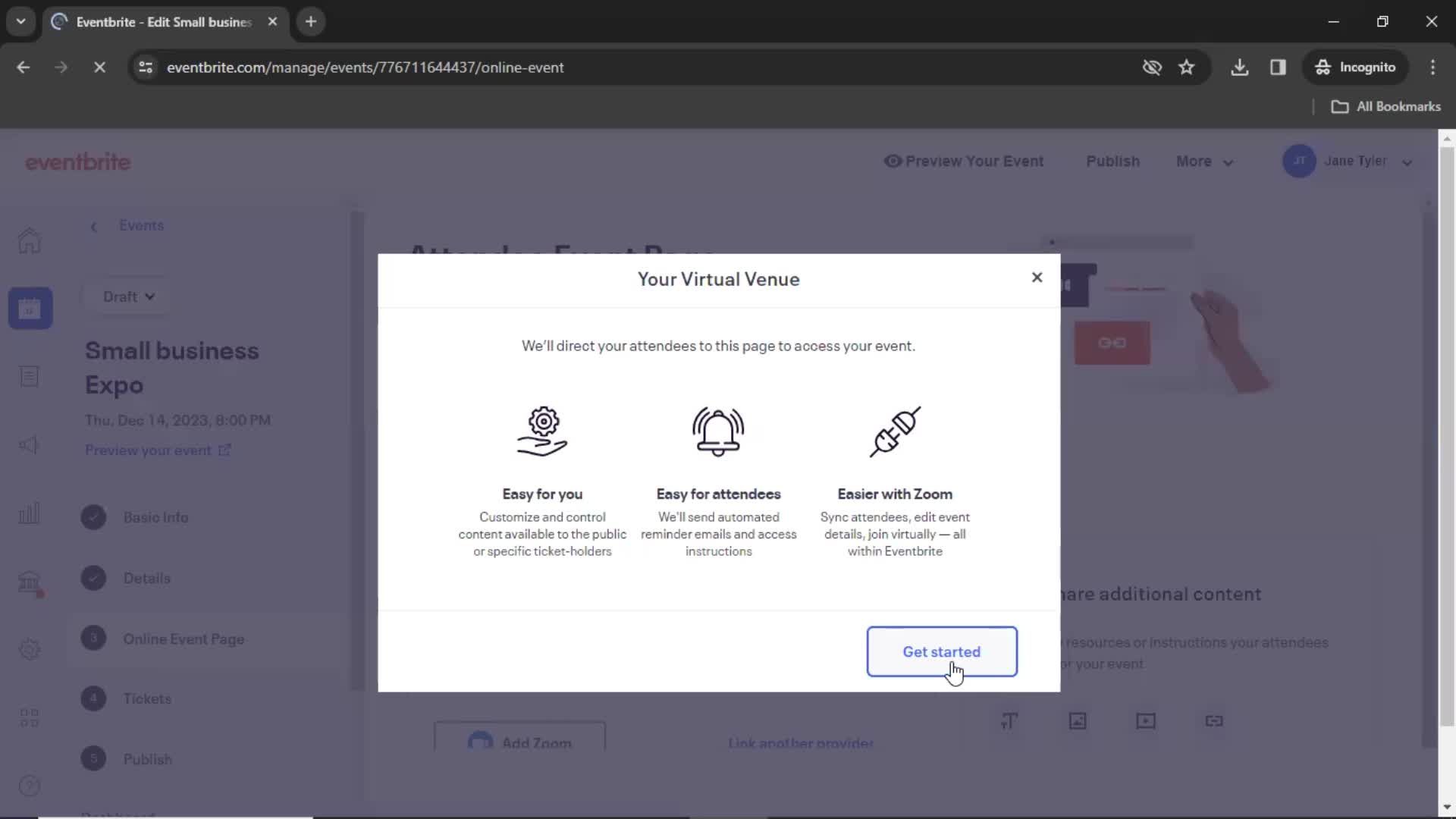Add an image block icon

point(1078,721)
